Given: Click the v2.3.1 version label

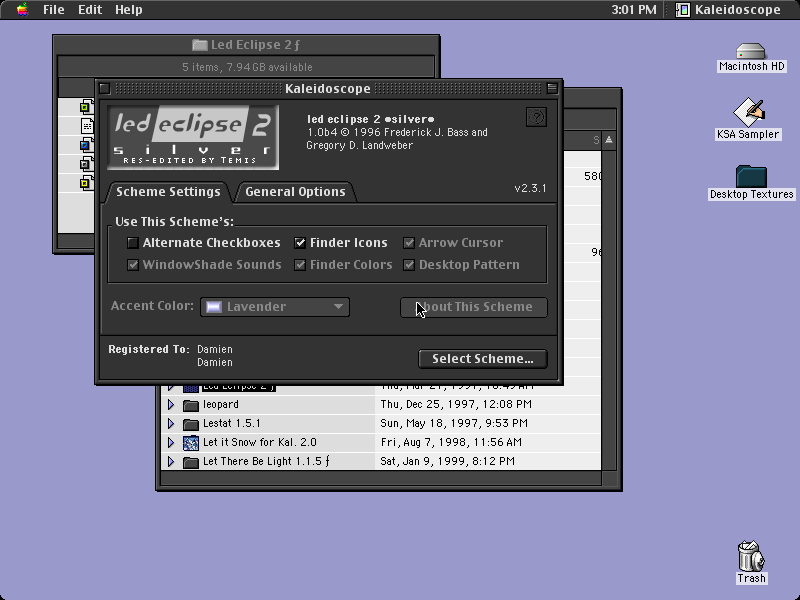Looking at the screenshot, I should [x=530, y=188].
